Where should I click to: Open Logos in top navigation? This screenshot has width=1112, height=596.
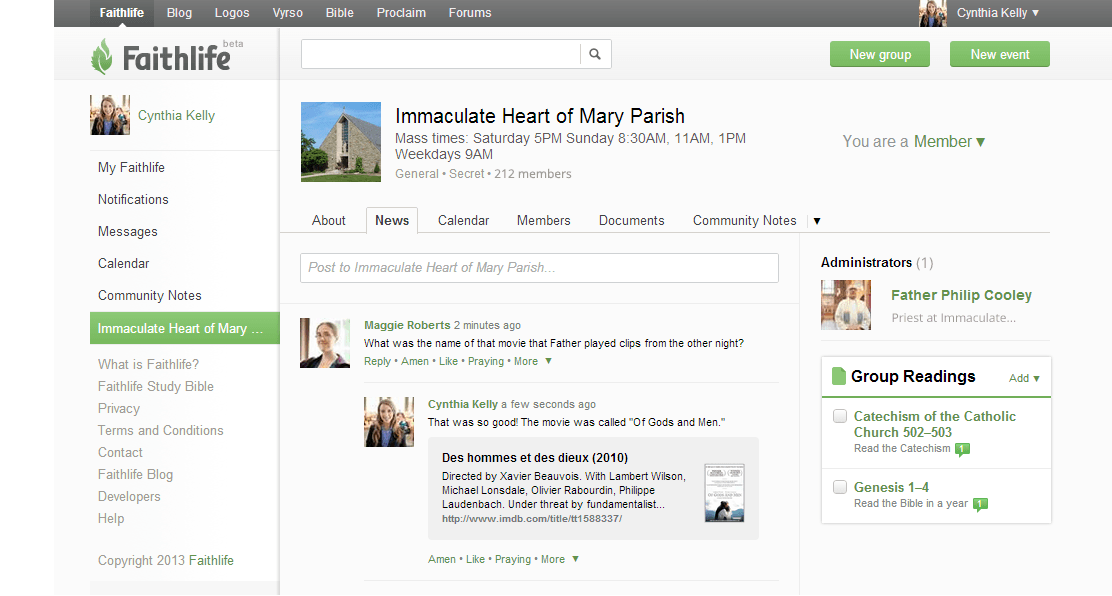(x=232, y=13)
